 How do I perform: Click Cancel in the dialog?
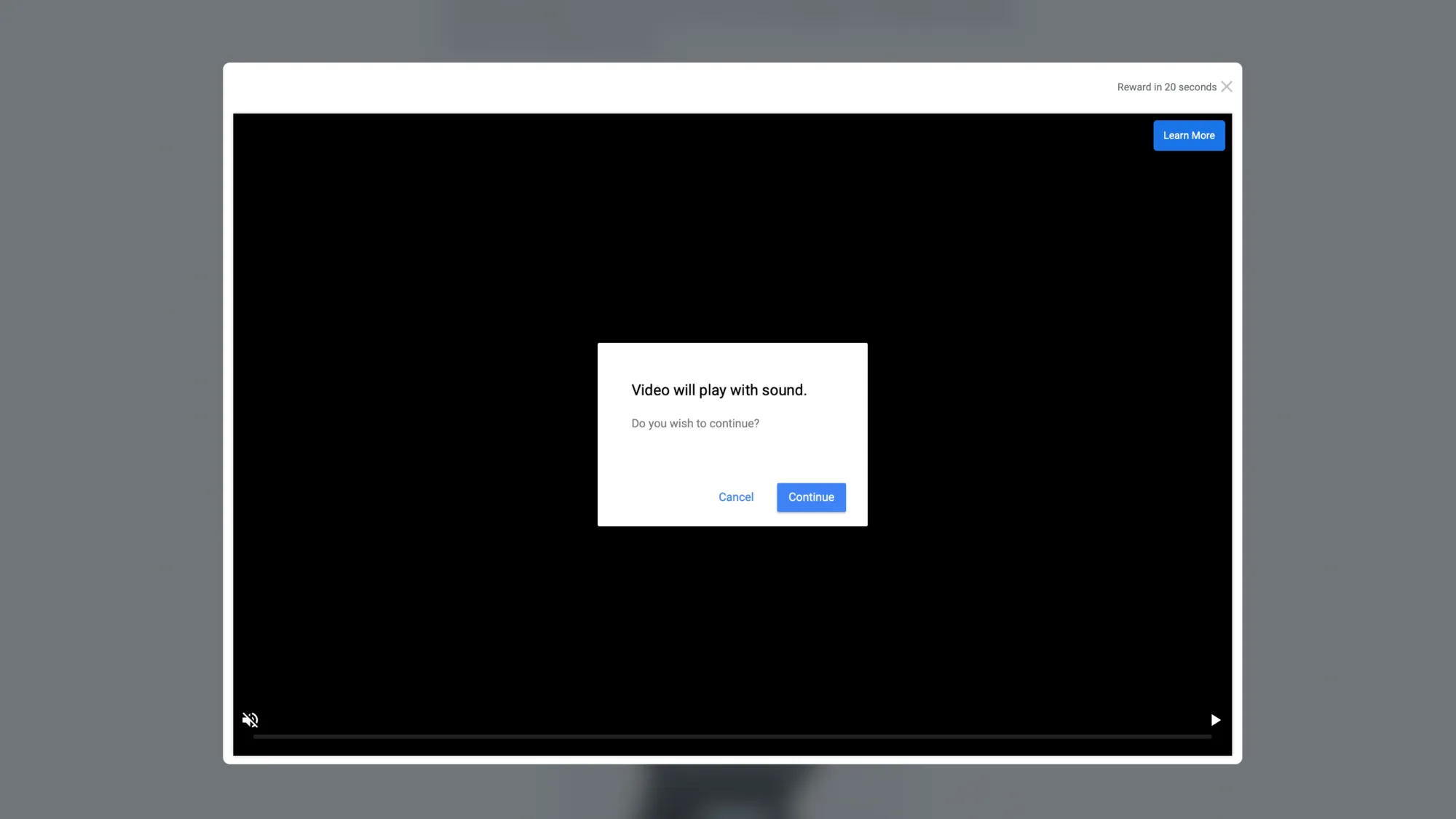736,497
